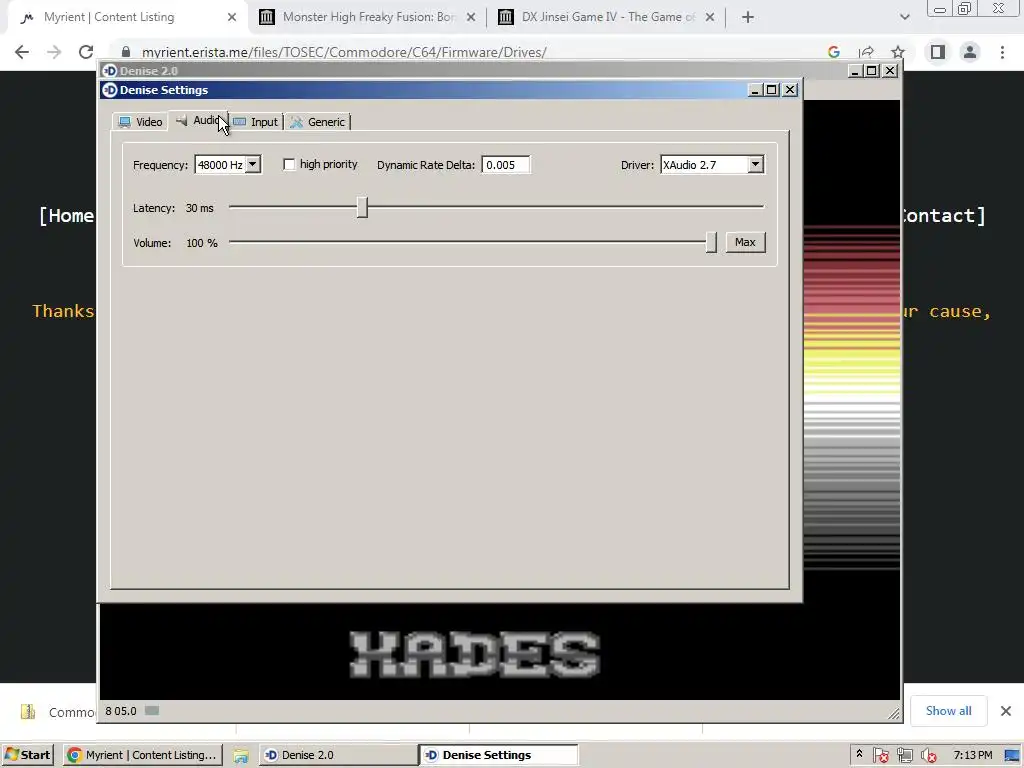Close the Myrient Content Listing tab
Image resolution: width=1024 pixels, height=768 pixels.
click(232, 18)
